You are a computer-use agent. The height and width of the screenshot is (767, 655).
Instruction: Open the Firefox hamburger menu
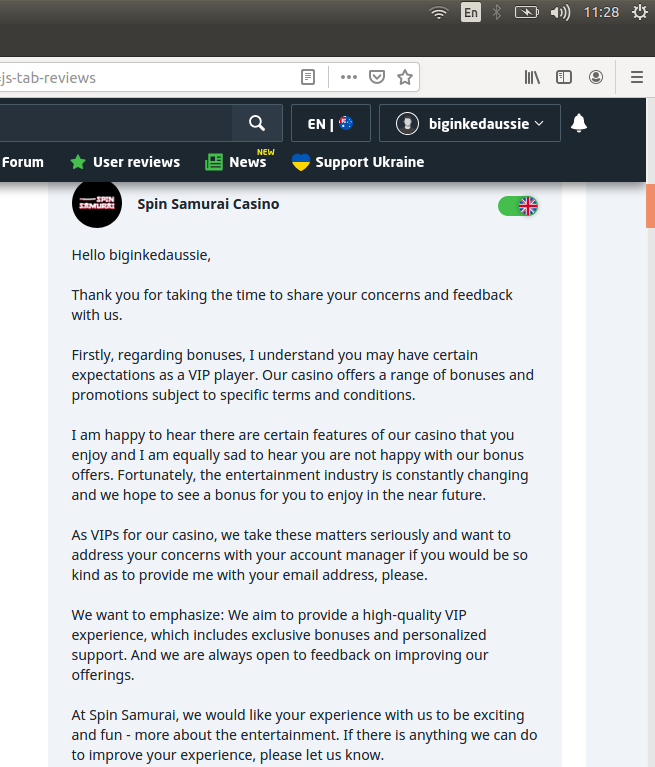(636, 77)
